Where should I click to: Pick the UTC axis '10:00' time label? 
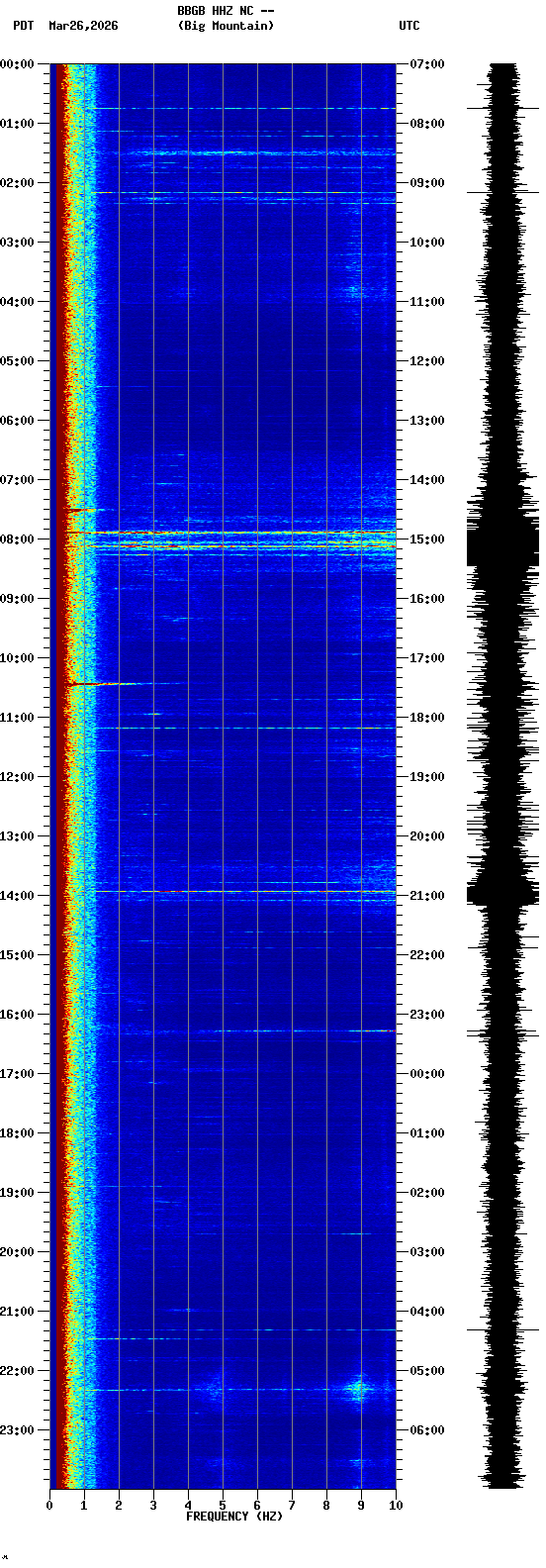pos(427,243)
